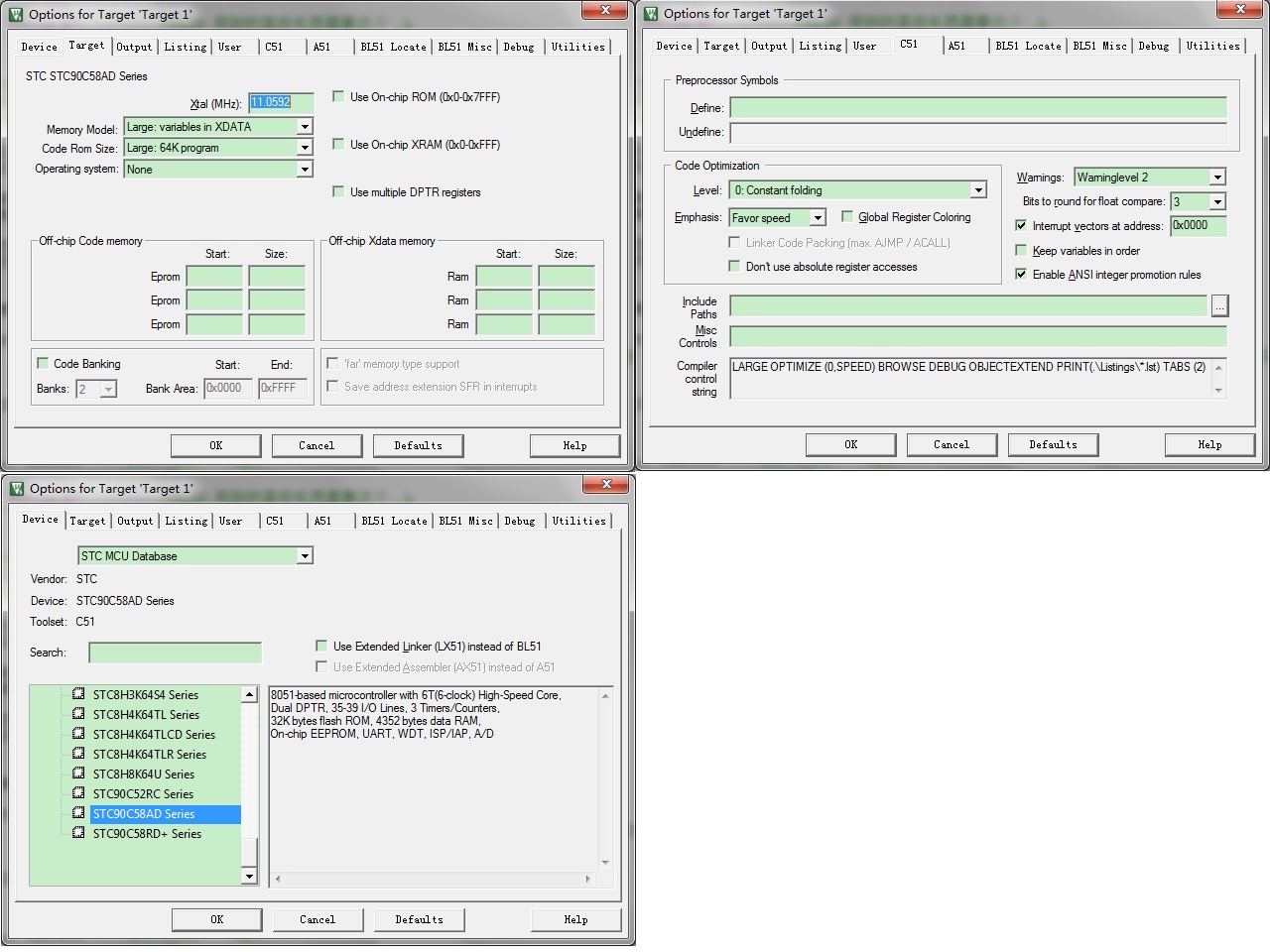Click the device list scrollbar up arrow

[249, 695]
